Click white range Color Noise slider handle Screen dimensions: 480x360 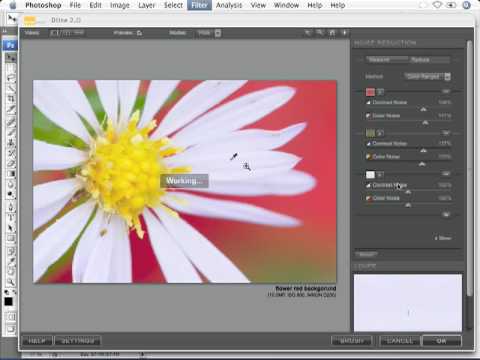tap(408, 205)
